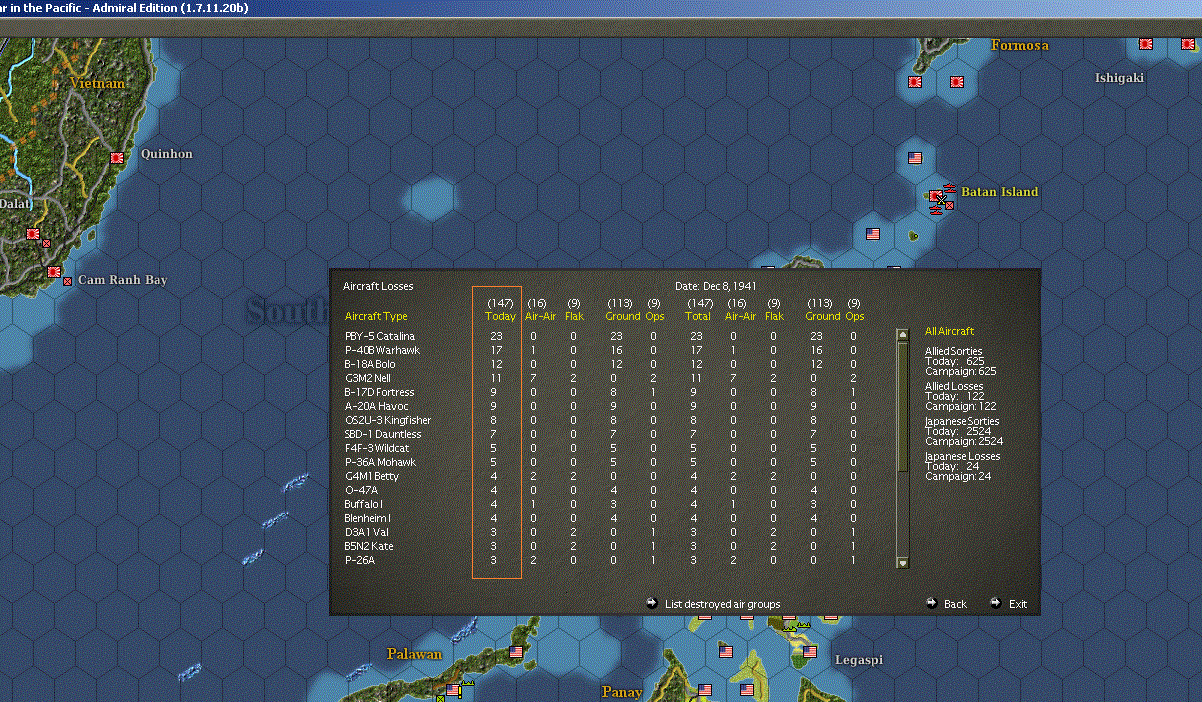This screenshot has height=702, width=1202.
Task: Select the B-17D Fortress row
Action: point(600,392)
